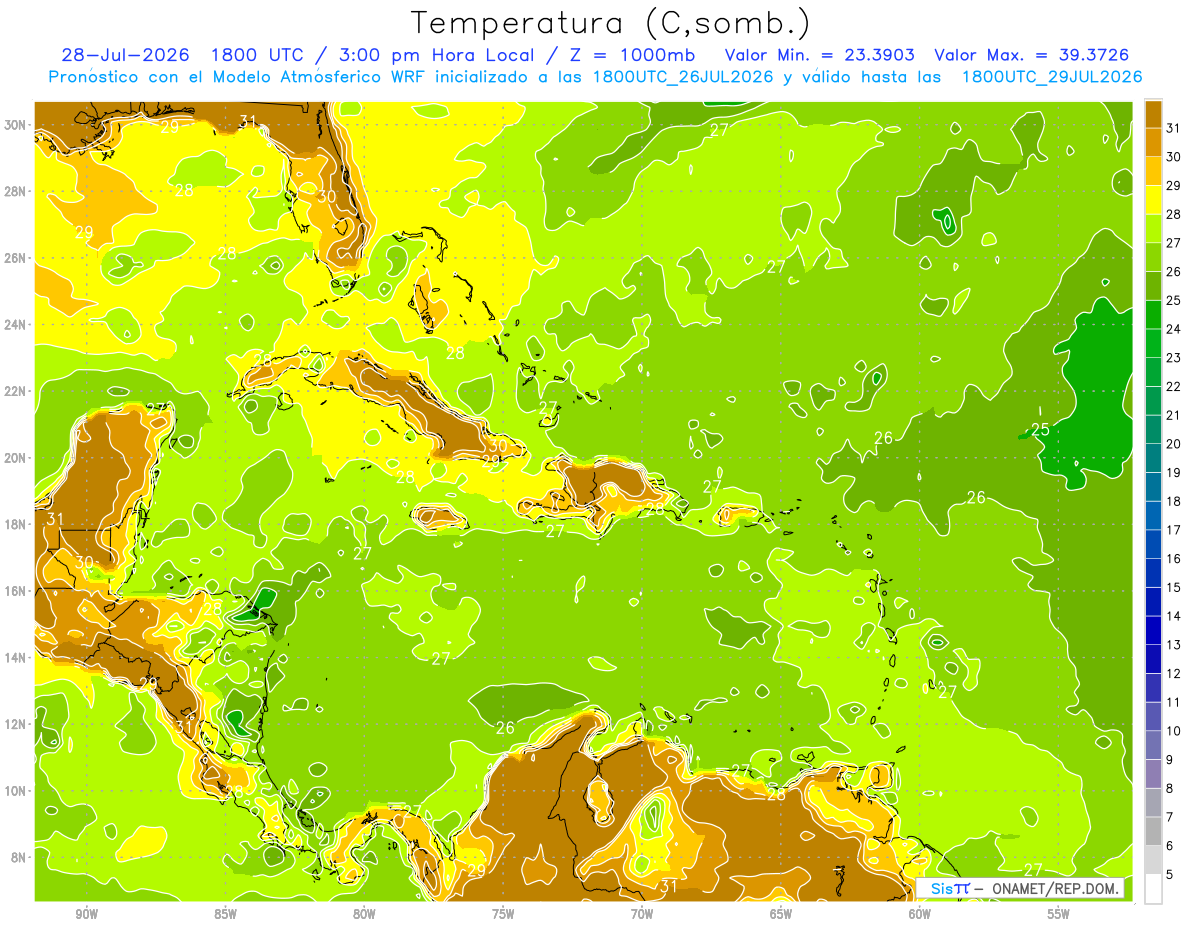This screenshot has height=927, width=1200.
Task: Click the '75W' longitude axis label
Action: [x=503, y=914]
